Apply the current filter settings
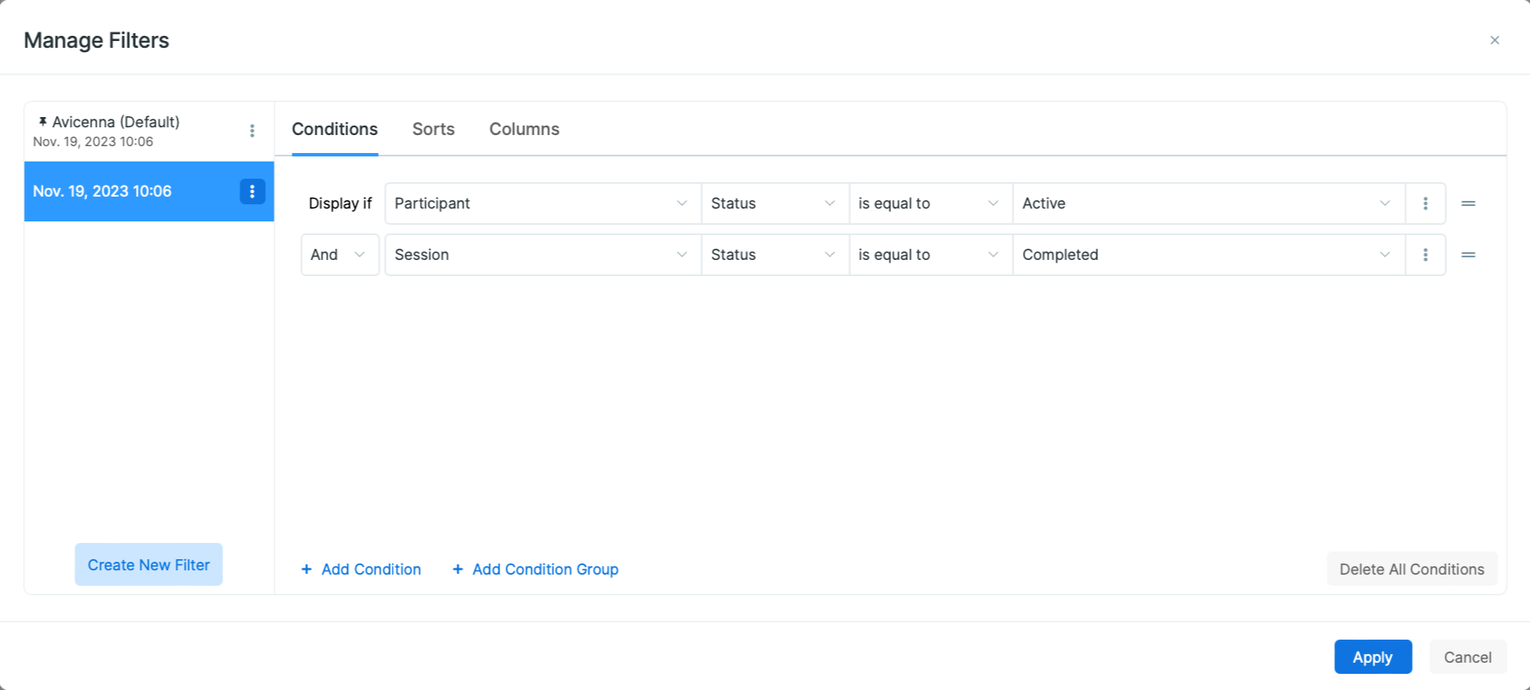1530x690 pixels. tap(1373, 657)
